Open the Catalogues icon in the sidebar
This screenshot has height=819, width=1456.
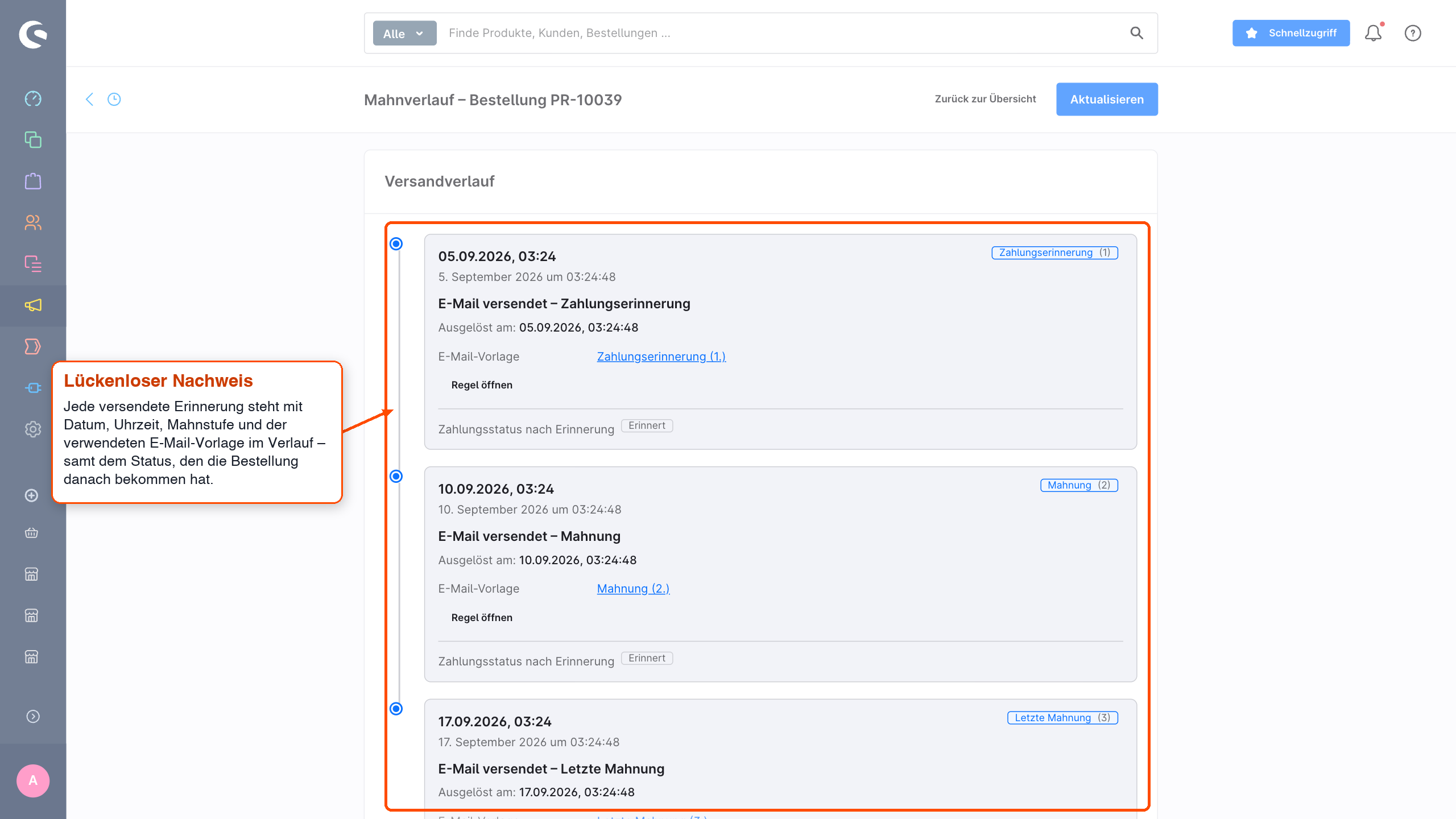33,140
